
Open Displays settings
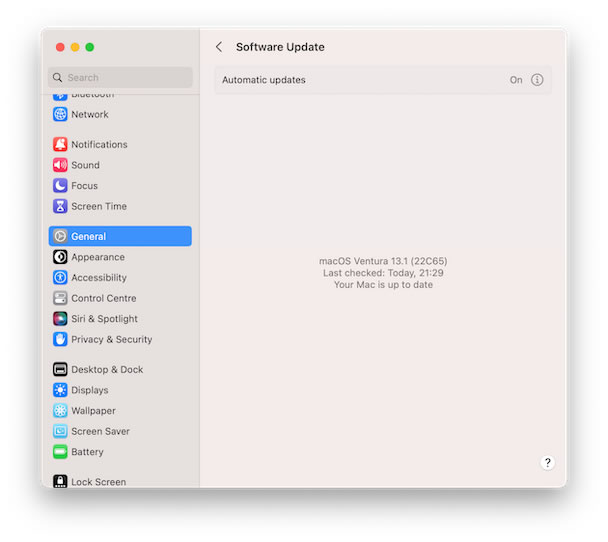[120, 390]
